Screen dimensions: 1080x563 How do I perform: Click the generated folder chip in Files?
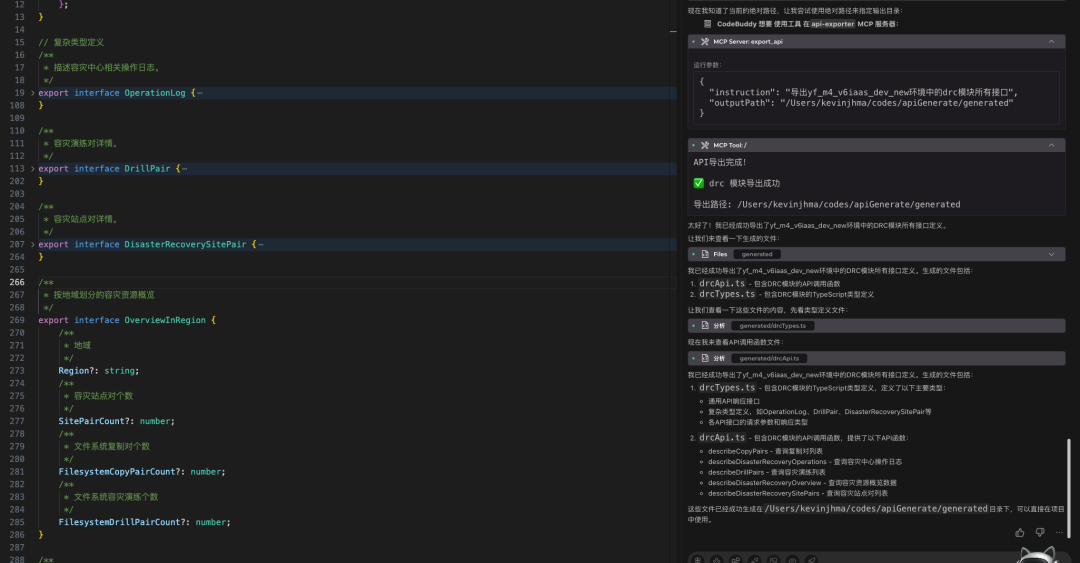click(x=756, y=254)
